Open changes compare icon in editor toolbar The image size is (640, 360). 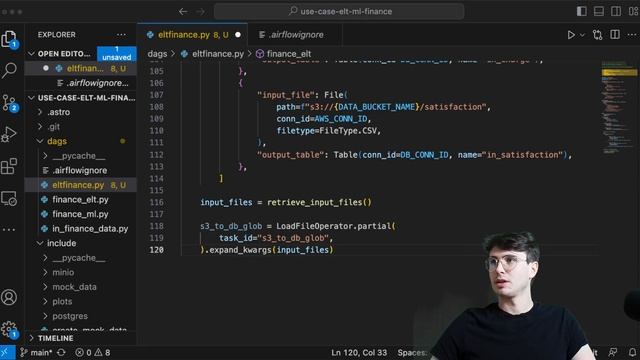(598, 35)
